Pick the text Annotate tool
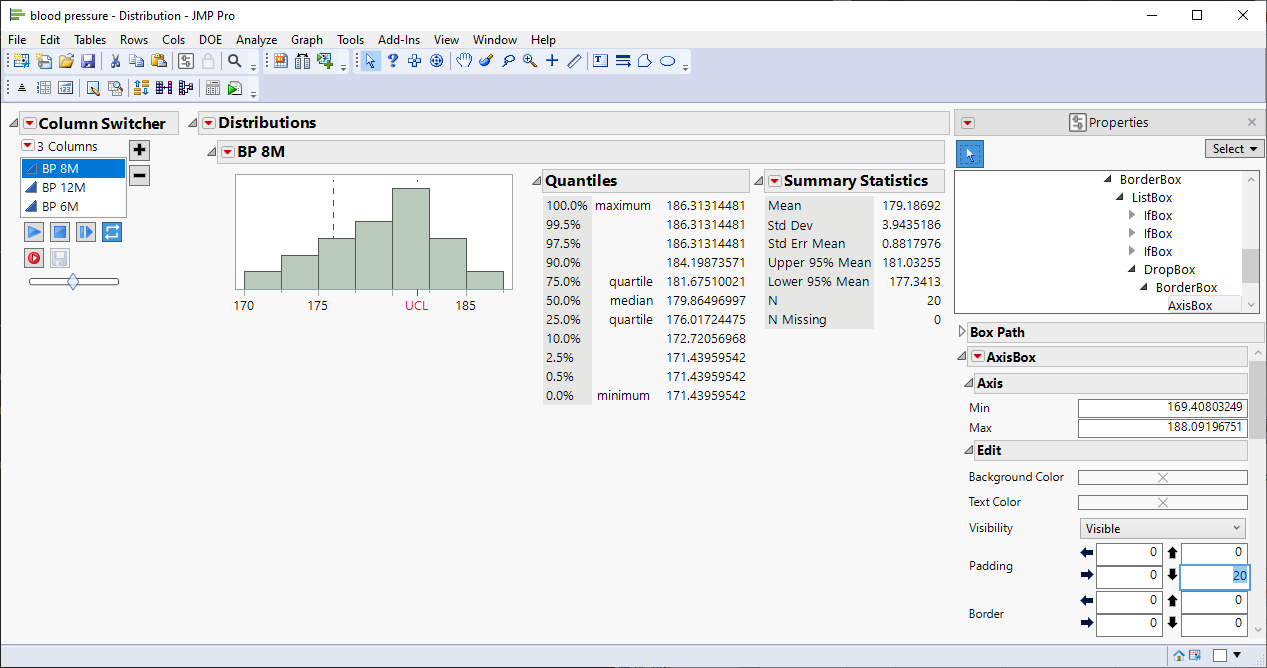Image resolution: width=1267 pixels, height=668 pixels. coord(600,61)
